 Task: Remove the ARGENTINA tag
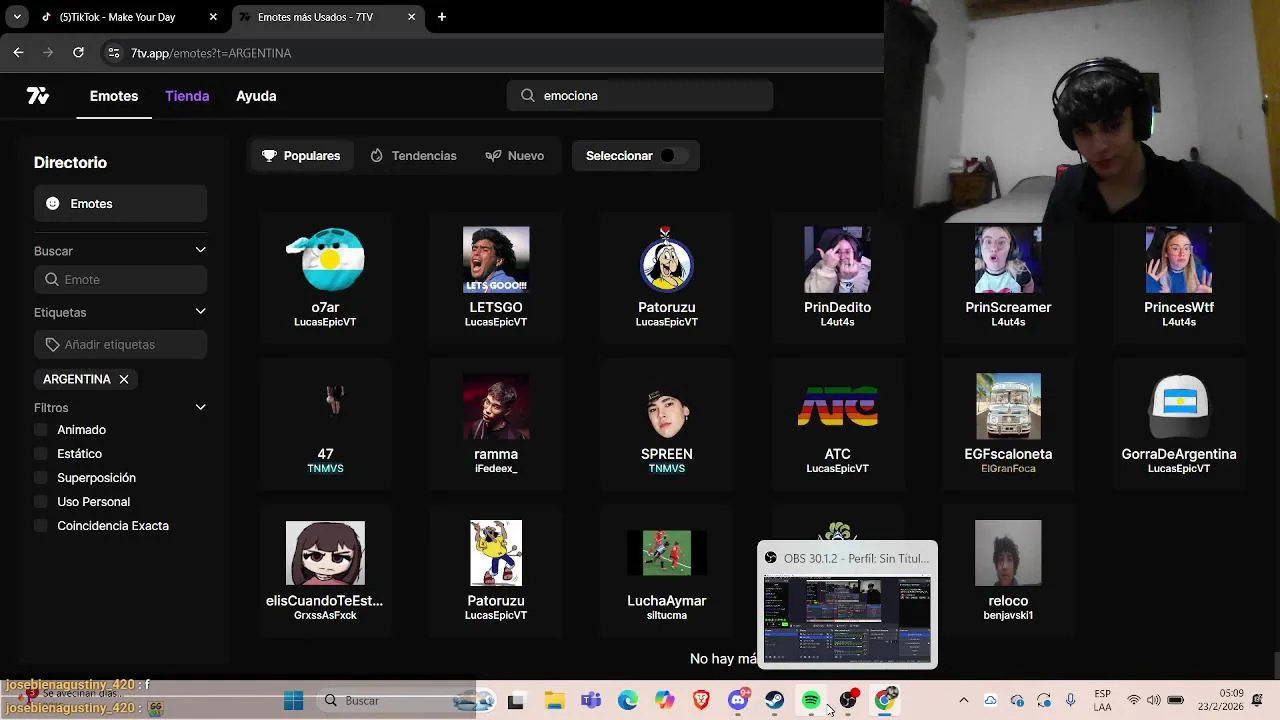124,380
